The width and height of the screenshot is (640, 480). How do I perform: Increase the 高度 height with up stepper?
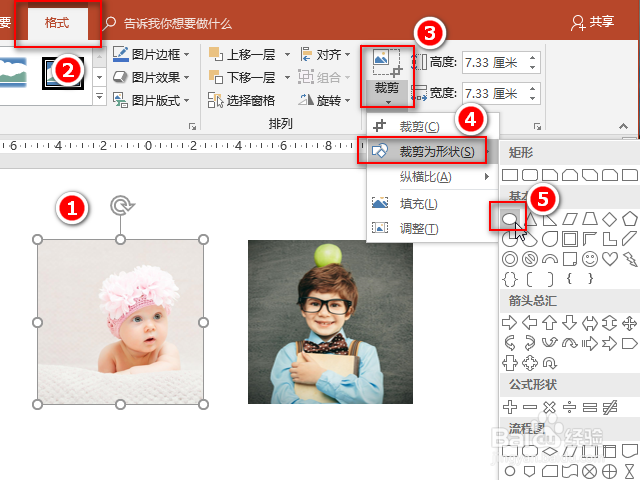tap(532, 58)
